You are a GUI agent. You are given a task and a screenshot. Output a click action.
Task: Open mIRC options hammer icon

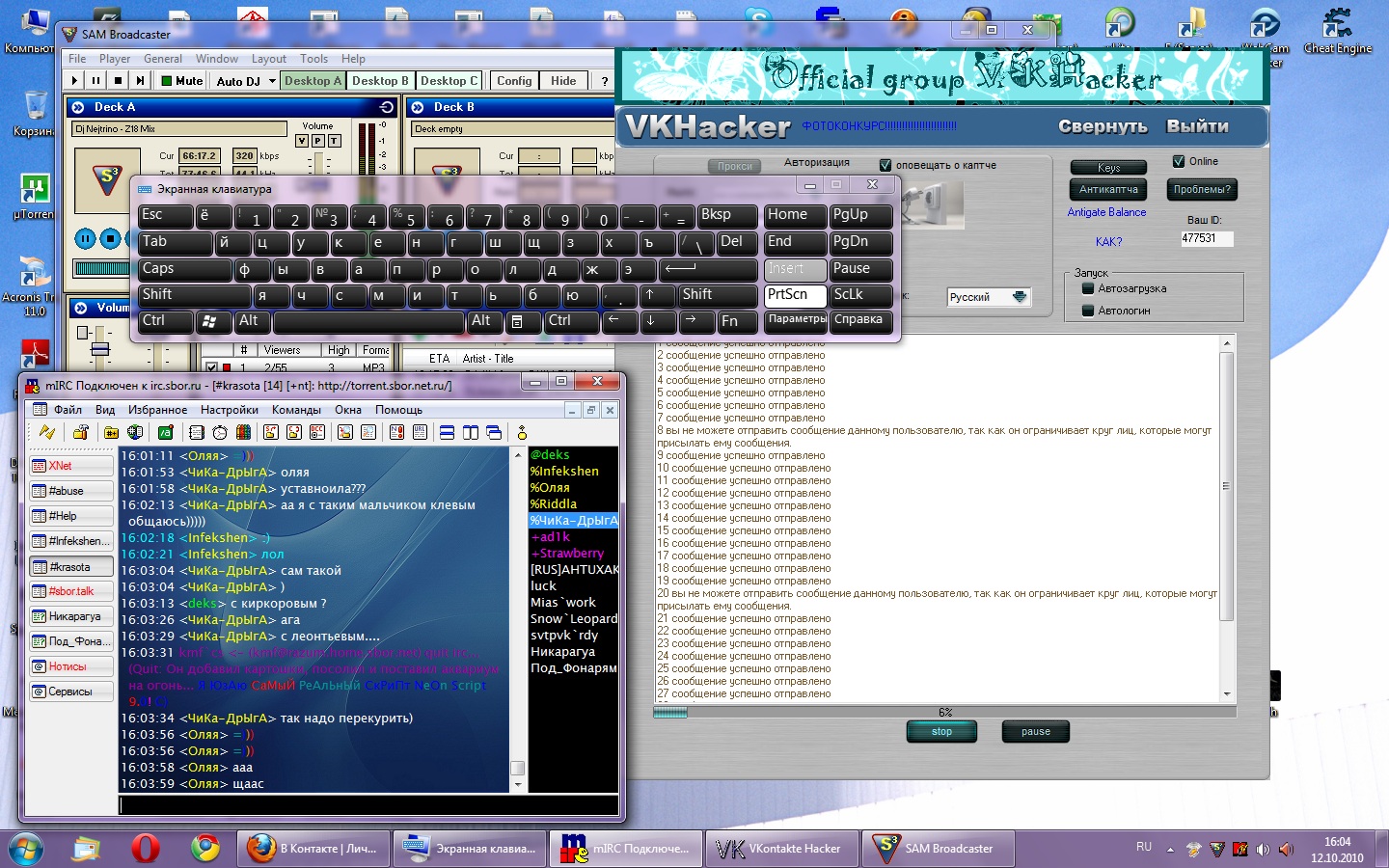click(x=81, y=432)
